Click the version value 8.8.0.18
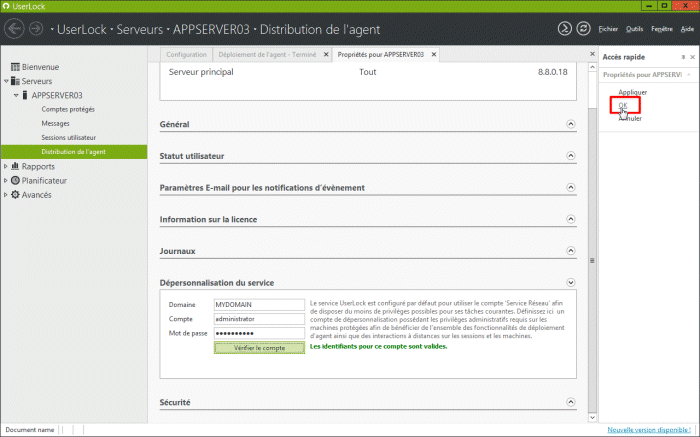This screenshot has height=437, width=700. (553, 72)
